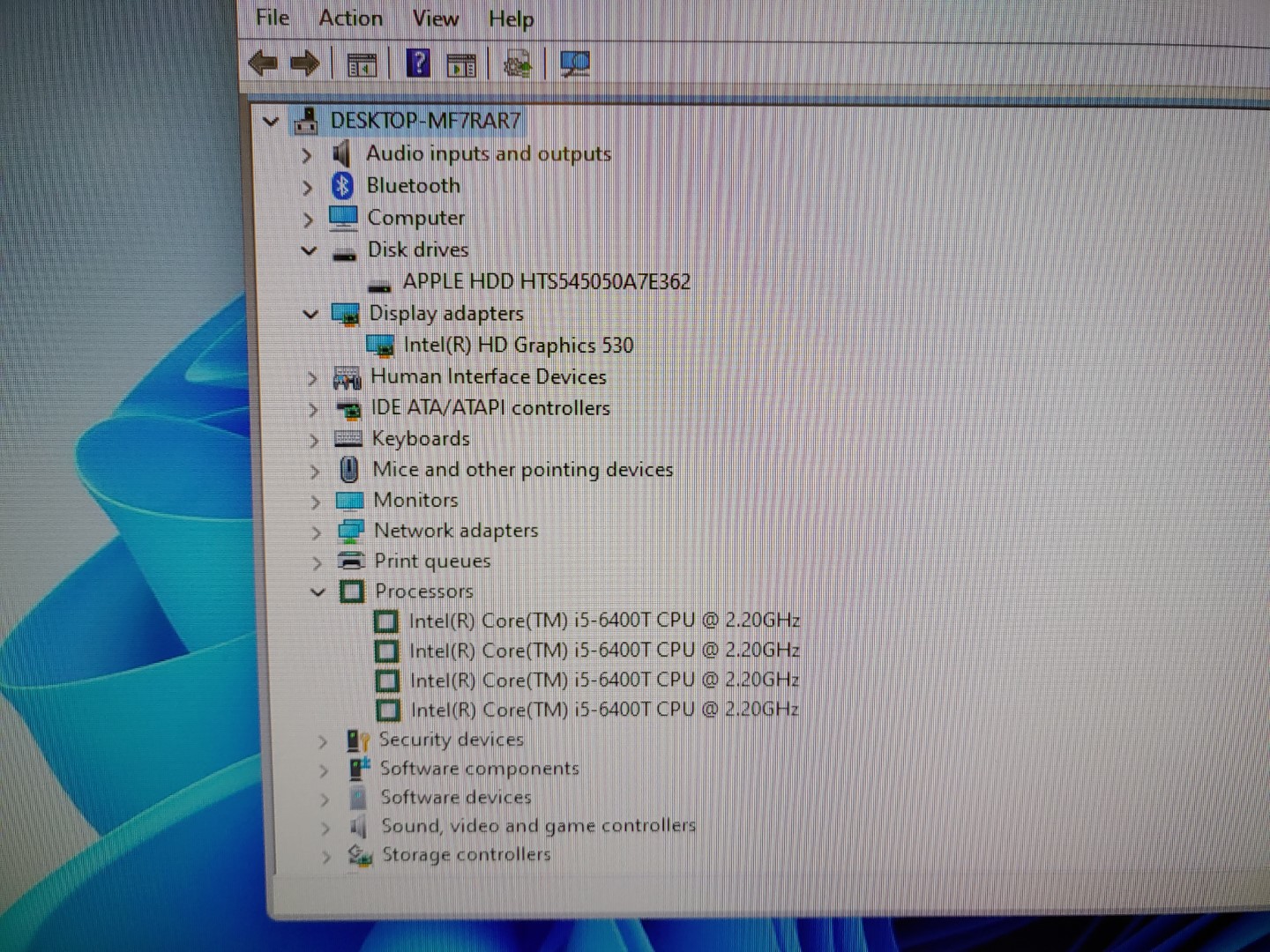Click the IDE ATA/ATAPI controllers icon
Image resolution: width=1270 pixels, height=952 pixels.
coord(349,409)
